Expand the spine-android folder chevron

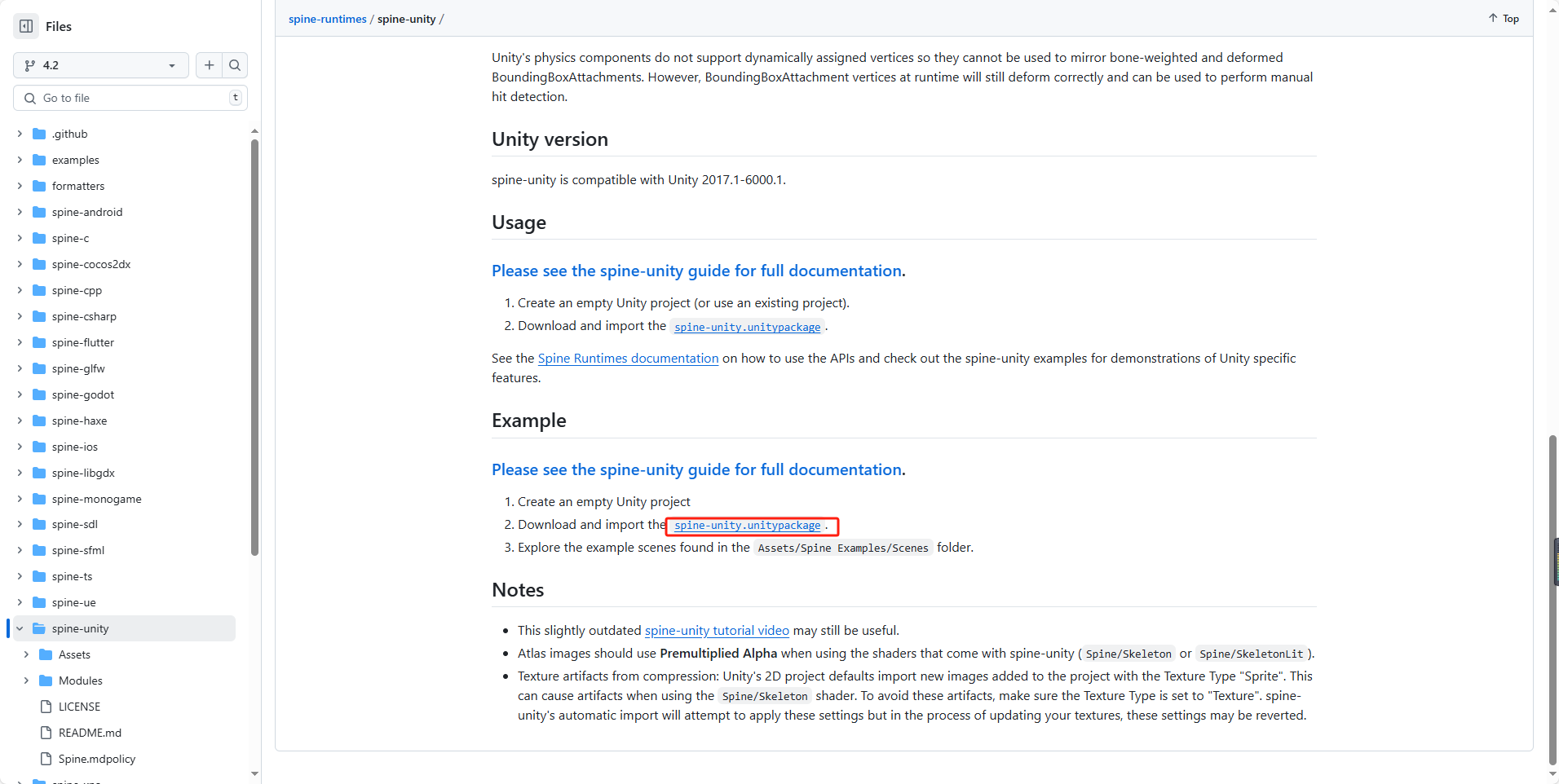[x=20, y=212]
